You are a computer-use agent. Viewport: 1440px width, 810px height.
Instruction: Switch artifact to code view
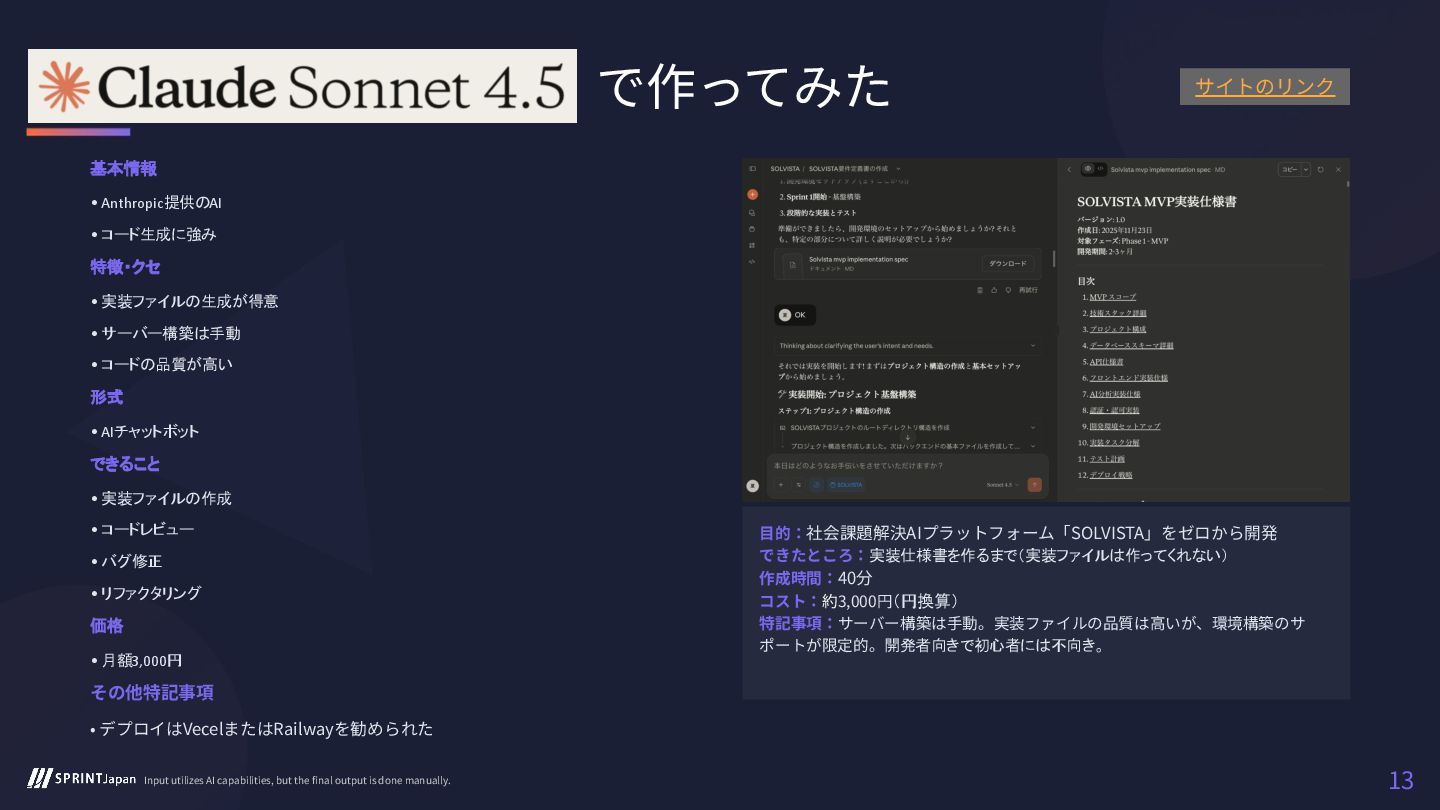1100,169
